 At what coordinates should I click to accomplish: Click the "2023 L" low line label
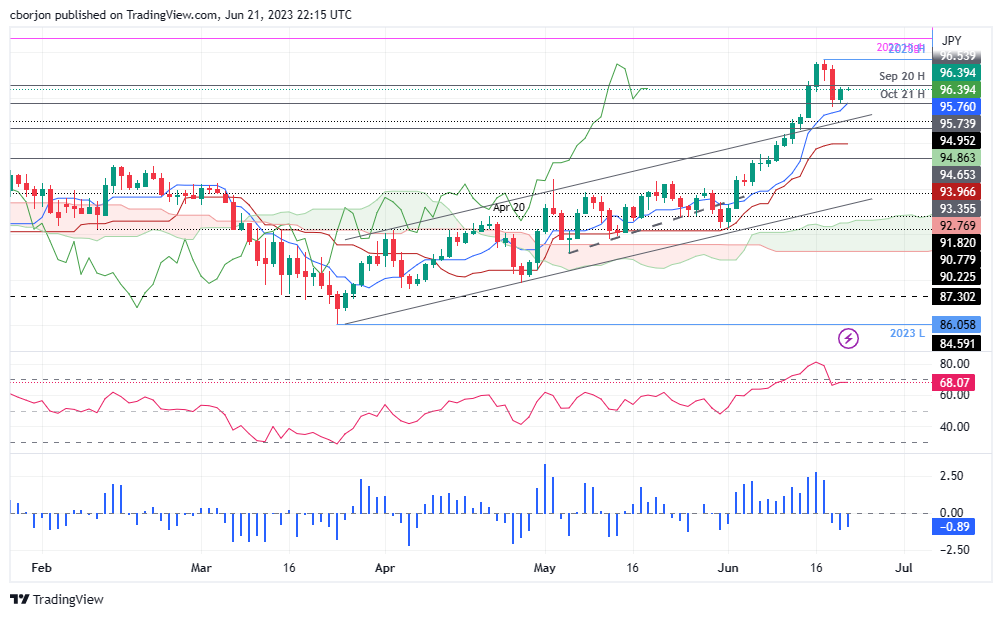907,333
